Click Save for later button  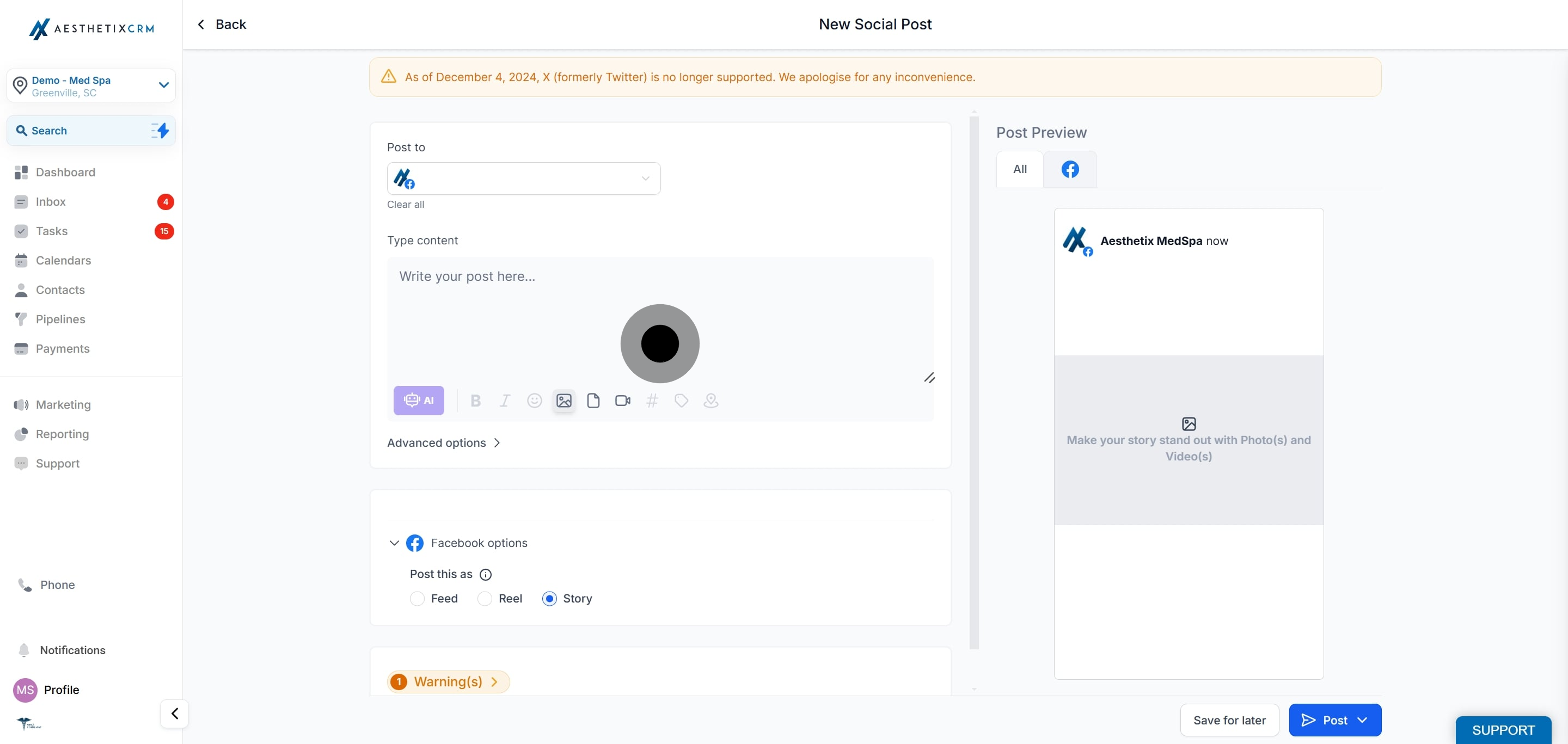(1229, 720)
